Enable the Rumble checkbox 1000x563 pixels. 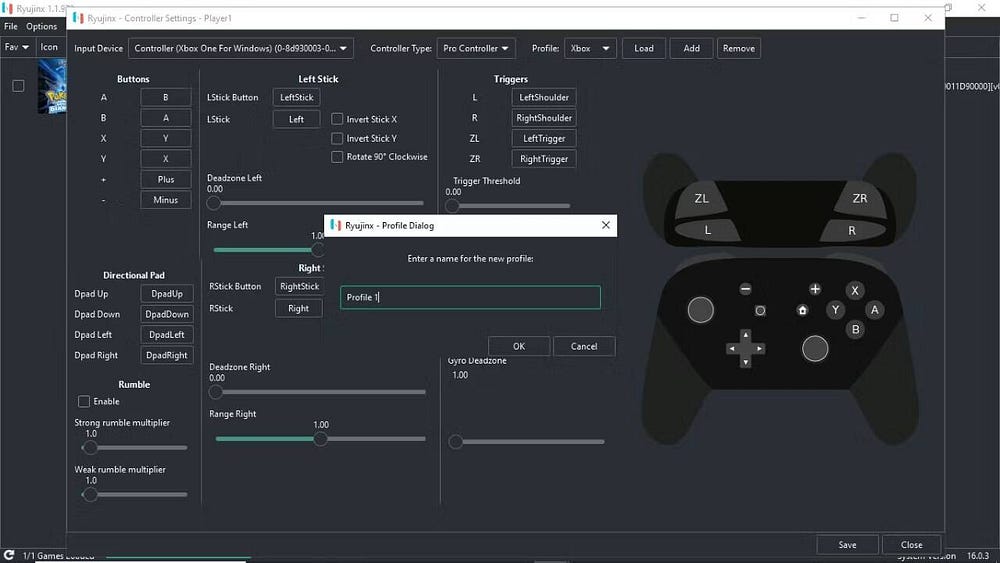pyautogui.click(x=84, y=401)
